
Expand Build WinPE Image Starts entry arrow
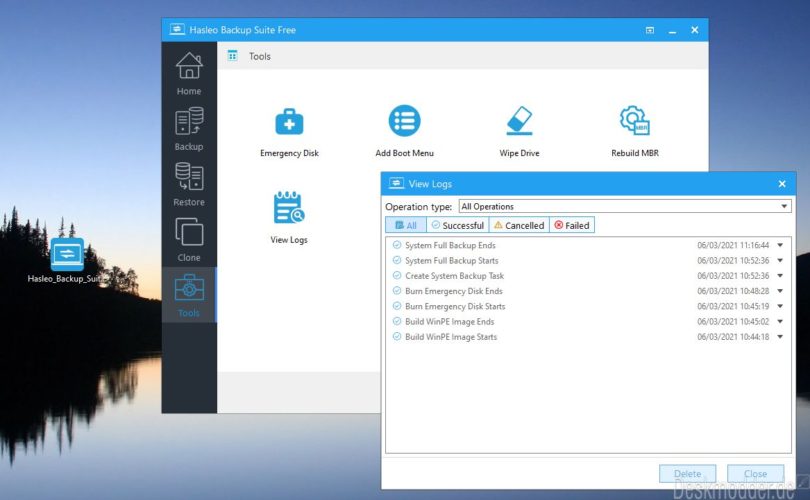tap(780, 337)
